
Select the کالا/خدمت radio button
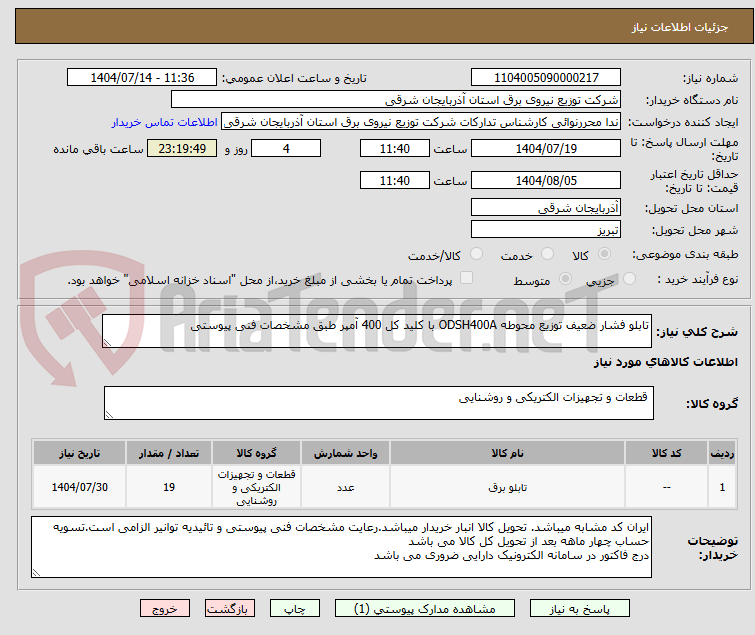[476, 253]
